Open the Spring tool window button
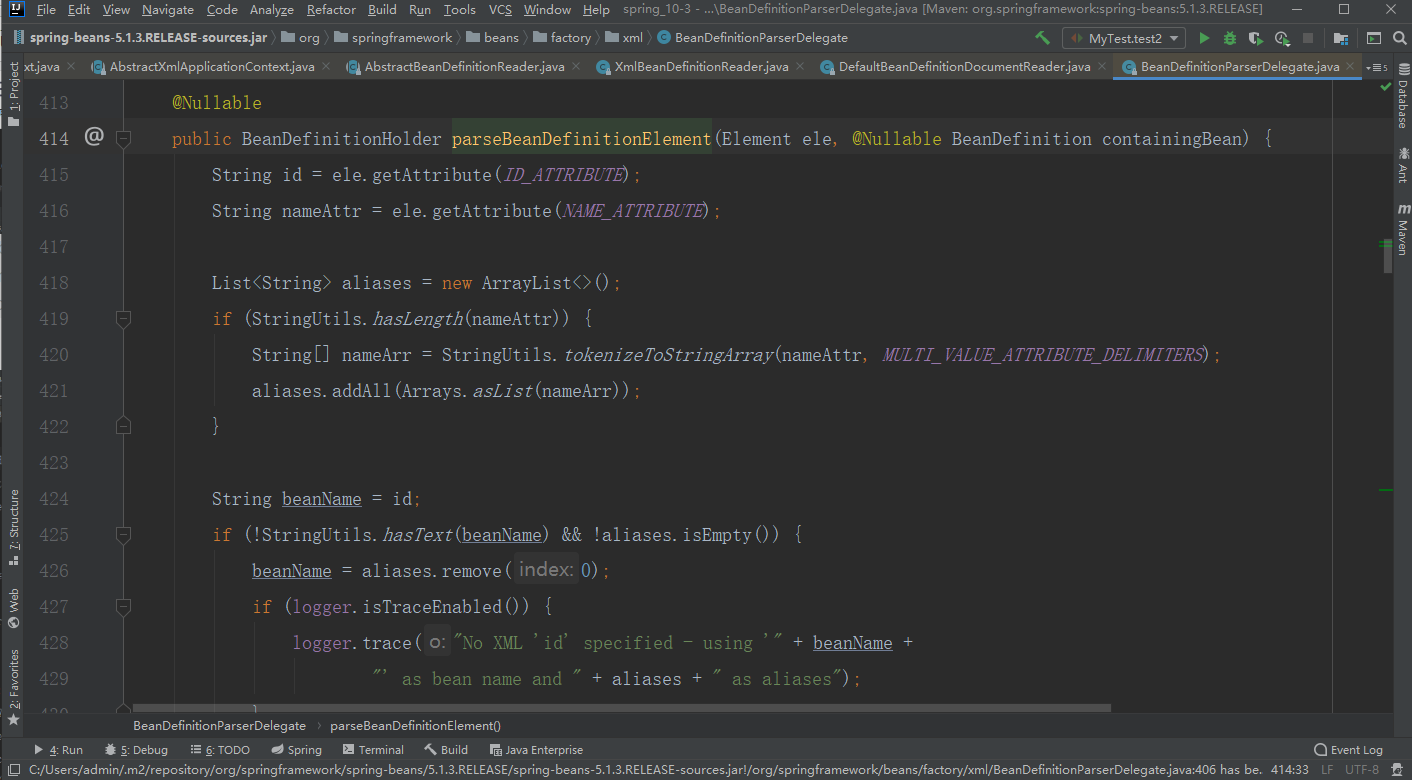This screenshot has height=780, width=1412. (x=296, y=750)
